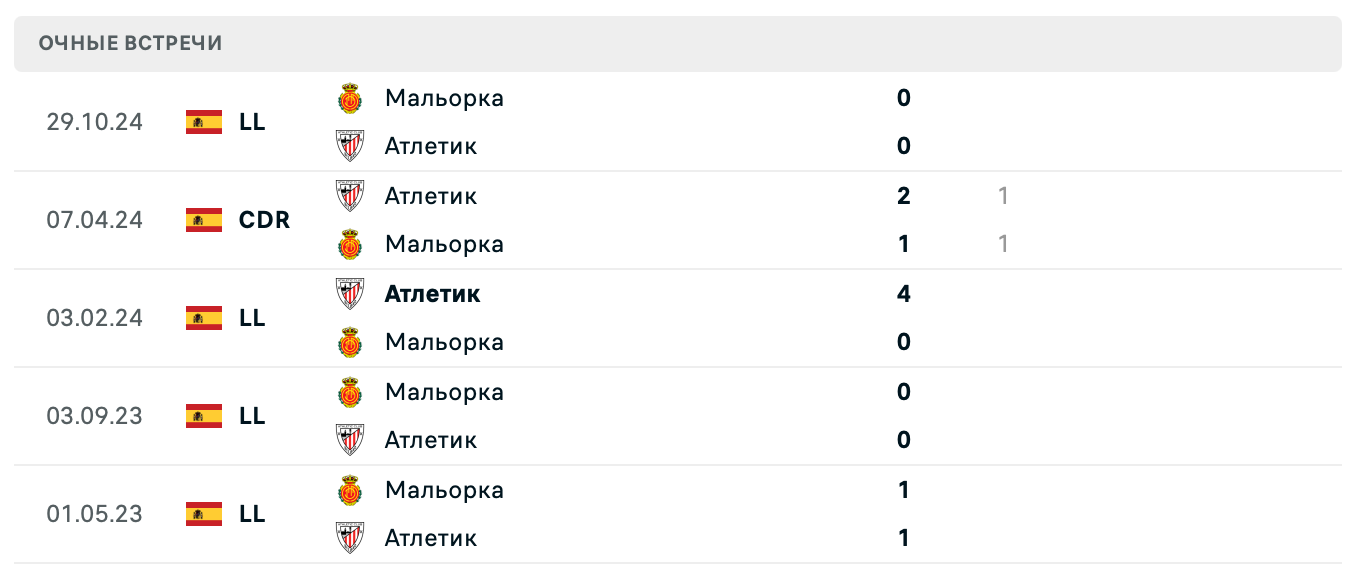Select the 07.04.24 match date

(x=94, y=220)
